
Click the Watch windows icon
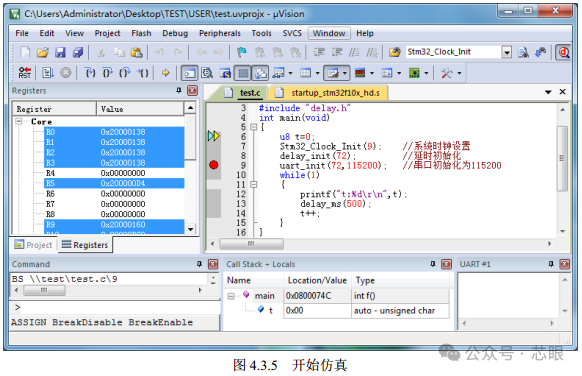pos(278,73)
